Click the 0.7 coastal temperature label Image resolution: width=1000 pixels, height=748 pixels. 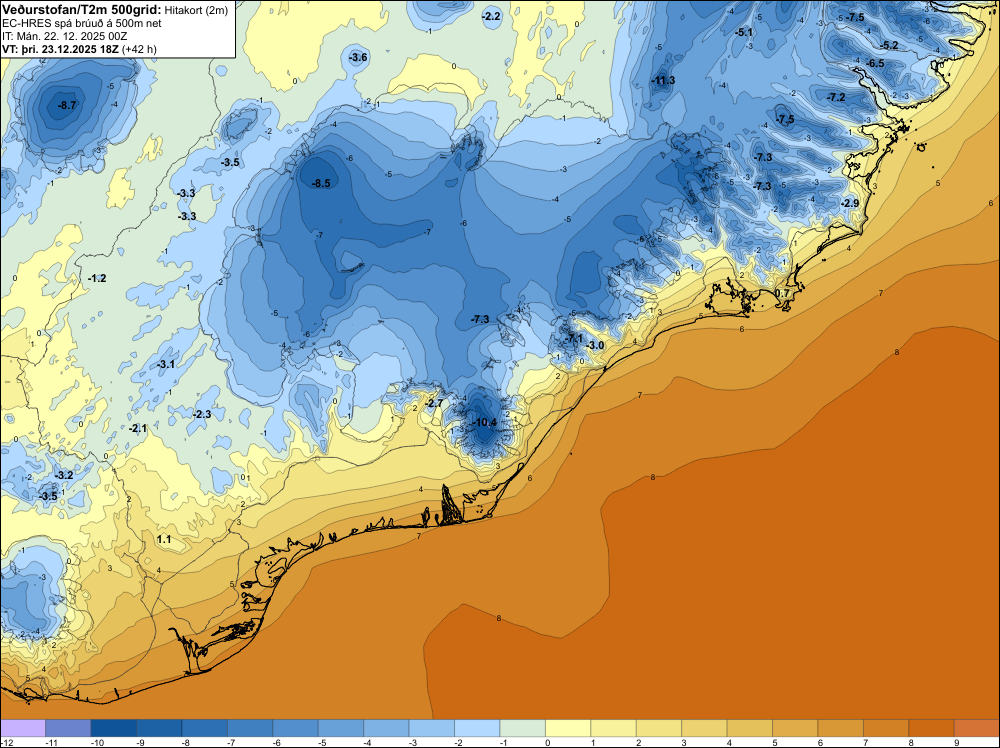(783, 293)
